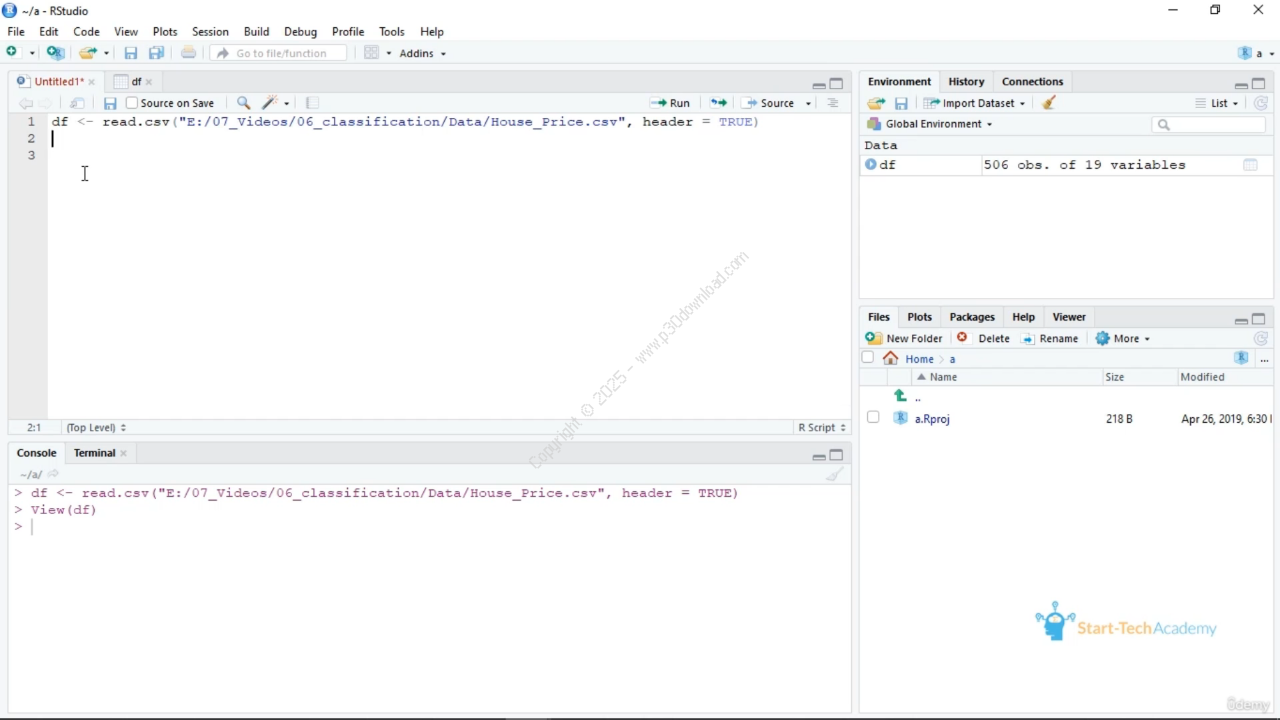Print the current file icon

point(188,53)
